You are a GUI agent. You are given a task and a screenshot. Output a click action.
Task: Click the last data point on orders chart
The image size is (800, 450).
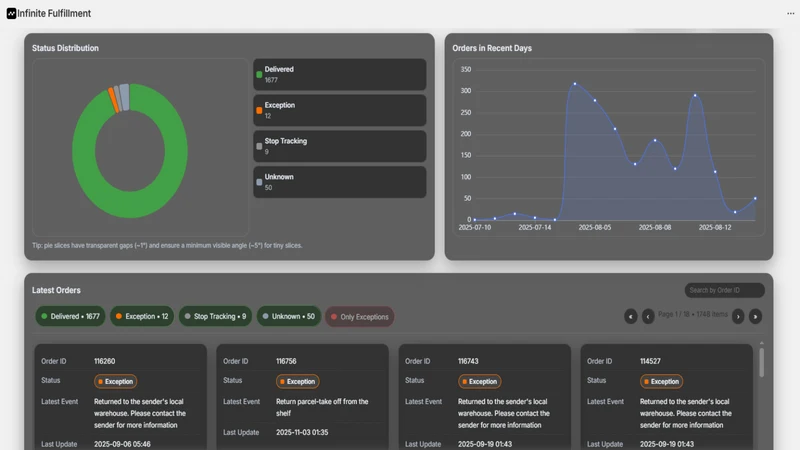[755, 198]
